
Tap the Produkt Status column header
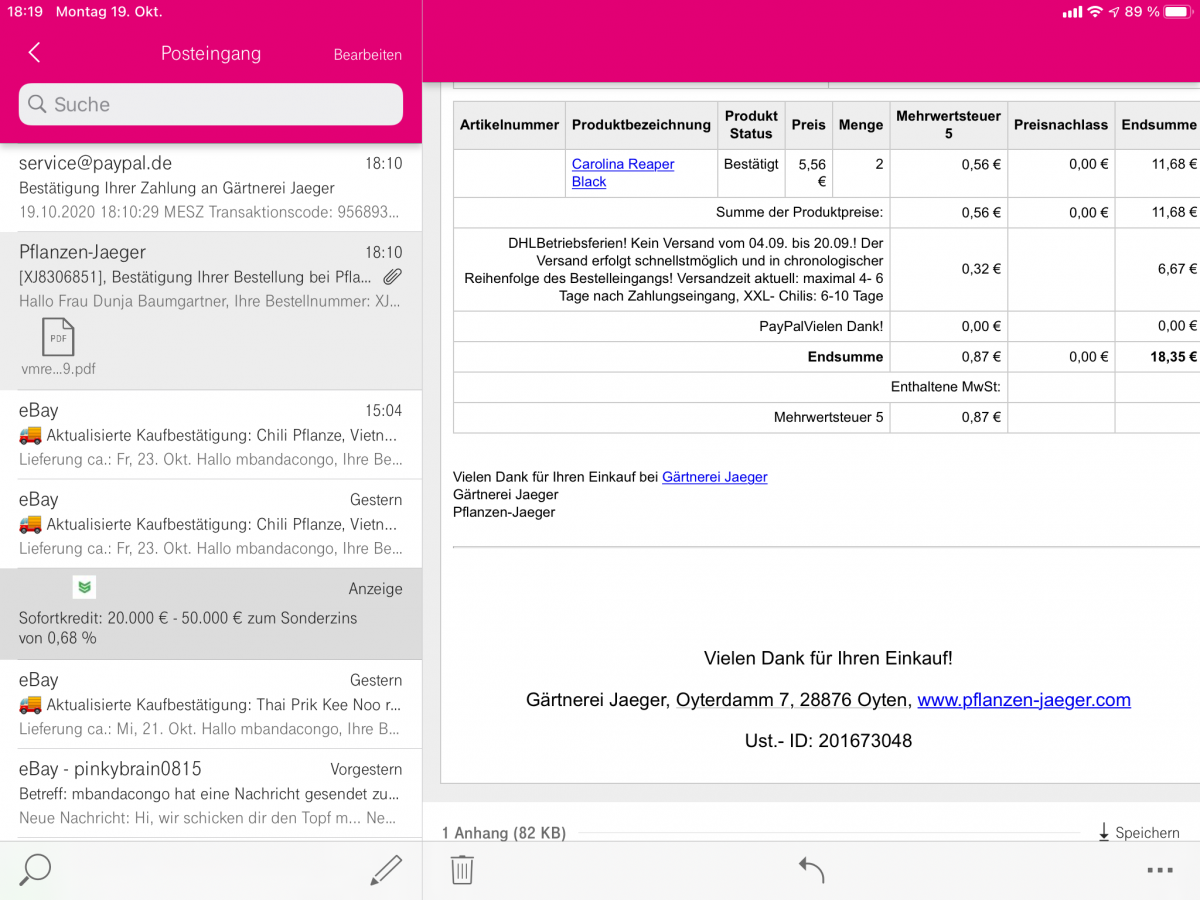[751, 125]
